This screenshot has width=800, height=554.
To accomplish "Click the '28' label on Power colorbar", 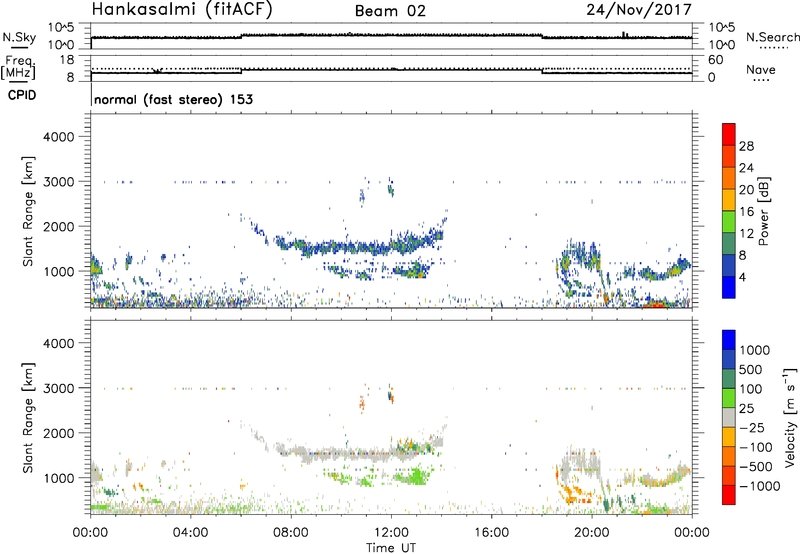I will tap(746, 146).
